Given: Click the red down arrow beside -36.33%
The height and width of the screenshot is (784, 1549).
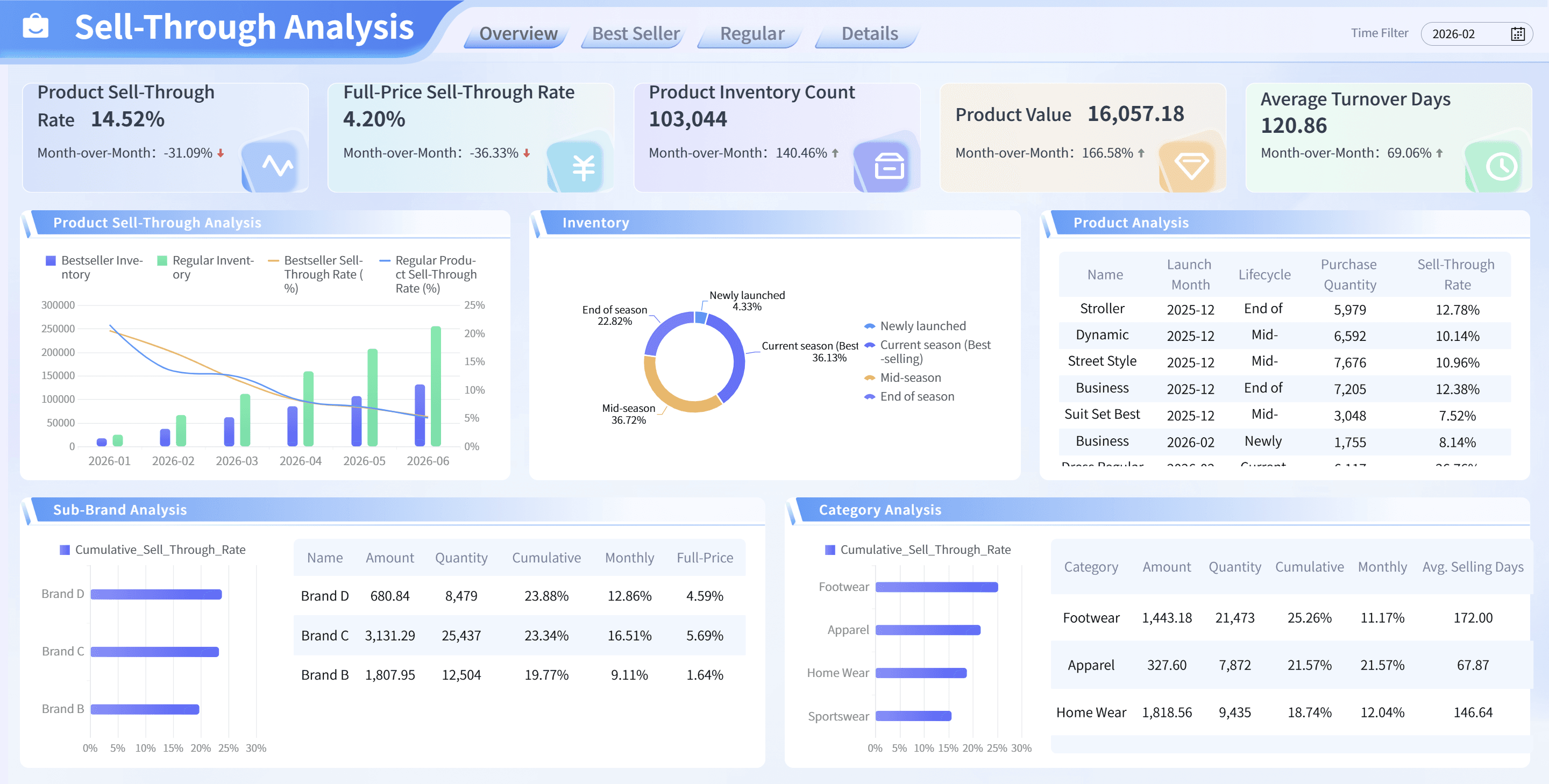Looking at the screenshot, I should click(x=527, y=153).
